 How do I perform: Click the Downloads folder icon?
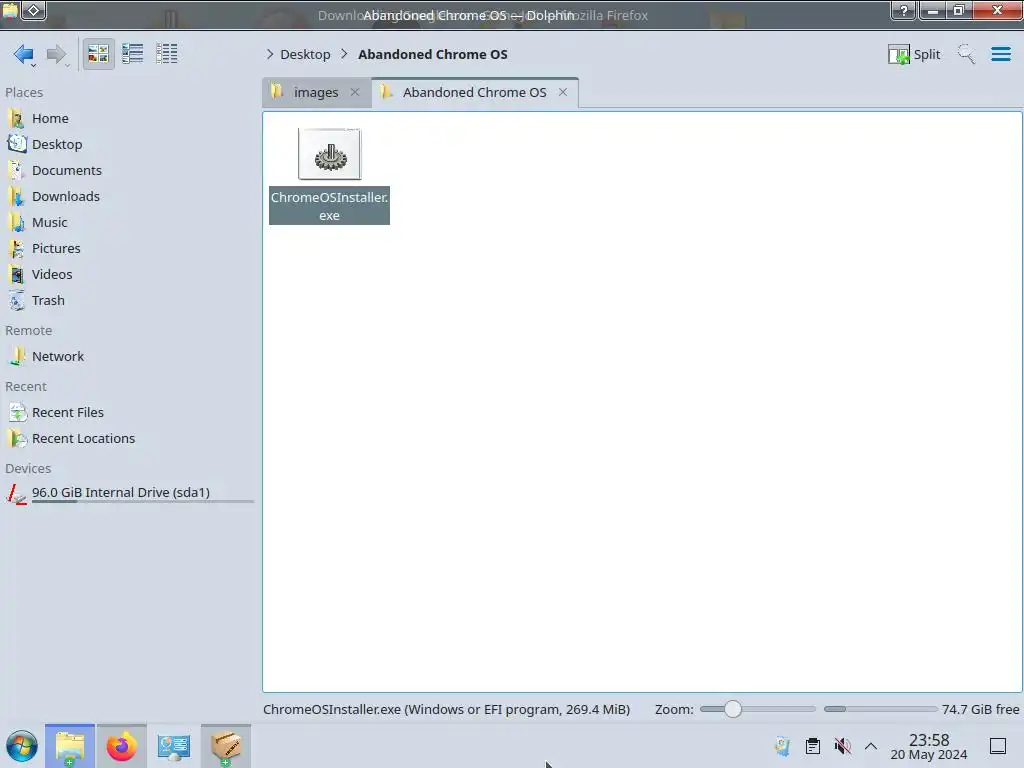[17, 197]
